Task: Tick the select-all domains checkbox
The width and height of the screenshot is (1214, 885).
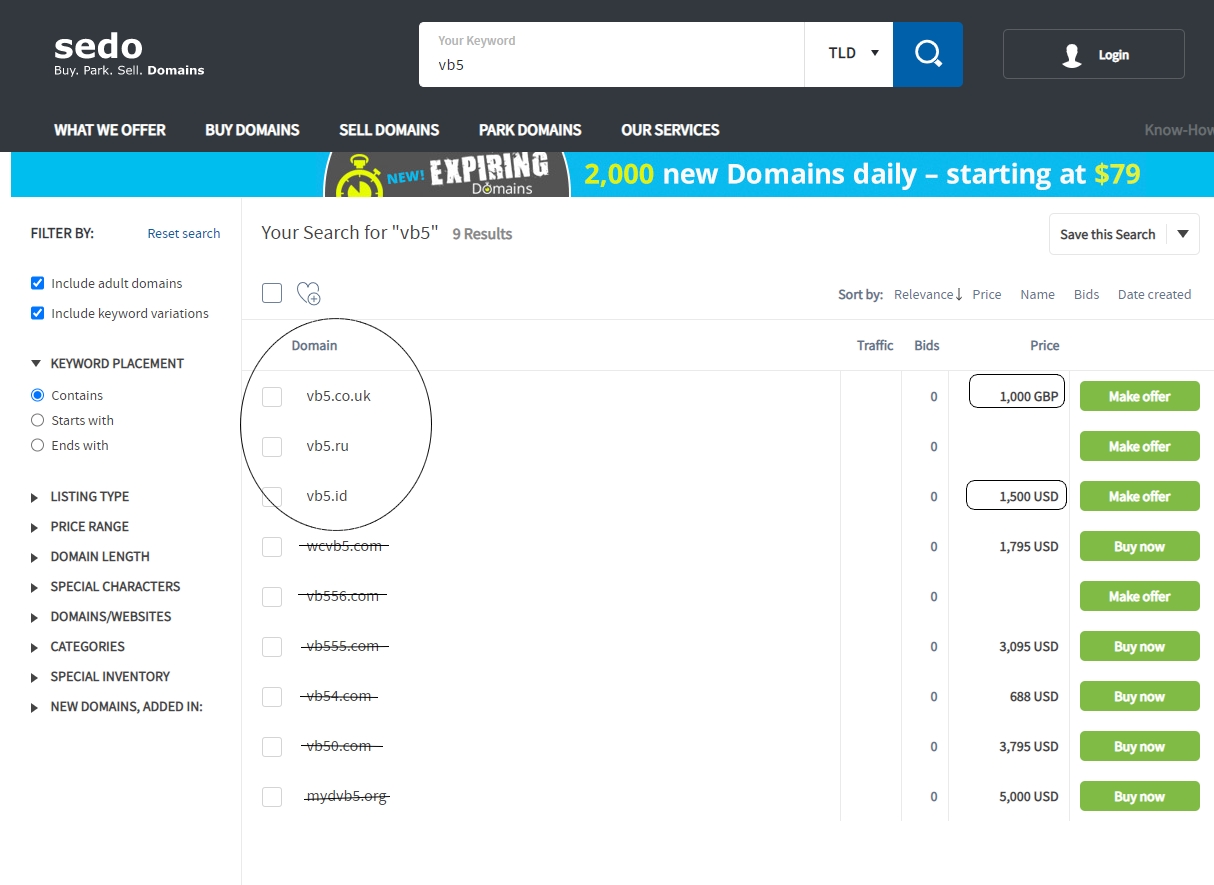Action: pyautogui.click(x=272, y=293)
